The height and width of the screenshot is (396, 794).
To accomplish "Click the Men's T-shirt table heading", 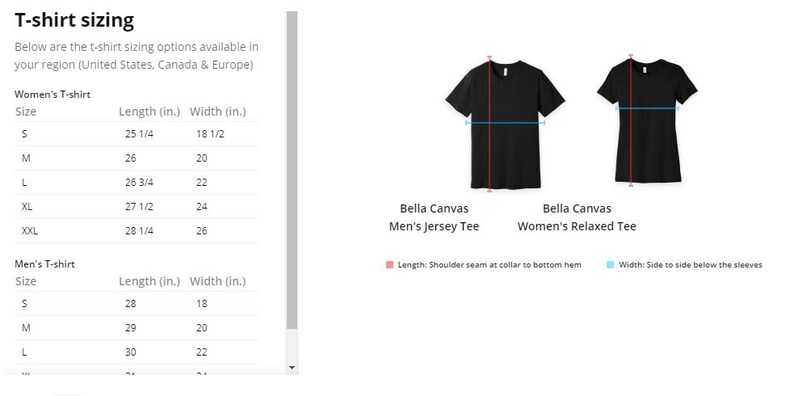I will tap(45, 264).
